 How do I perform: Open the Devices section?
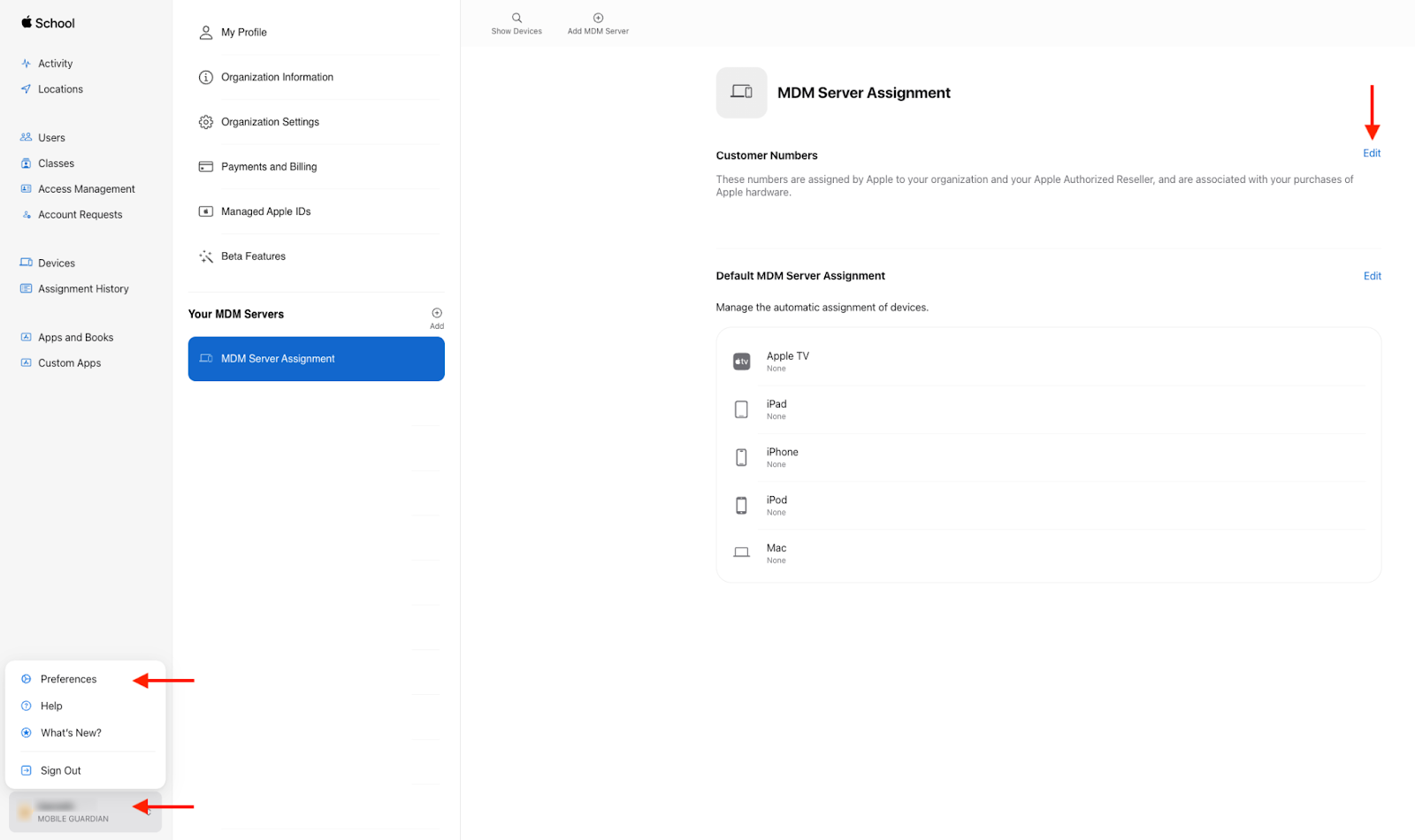[x=57, y=263]
